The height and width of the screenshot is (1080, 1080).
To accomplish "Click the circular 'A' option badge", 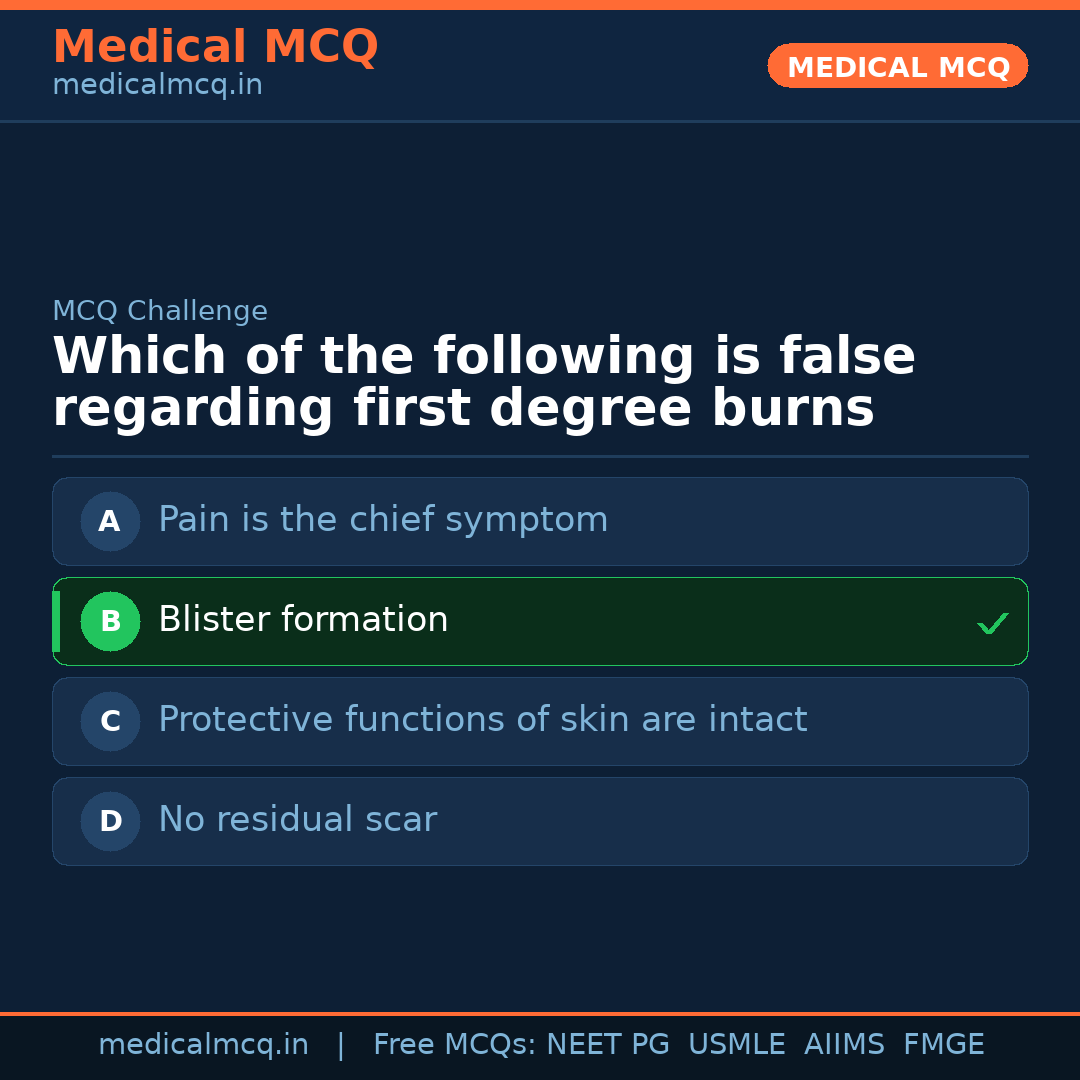I will (x=110, y=521).
